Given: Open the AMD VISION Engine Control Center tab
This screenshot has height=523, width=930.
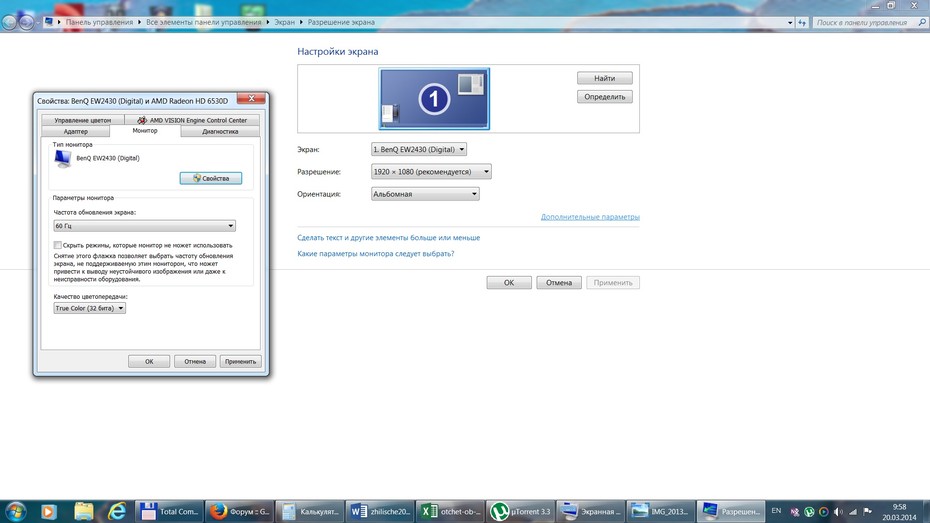Looking at the screenshot, I should point(192,120).
